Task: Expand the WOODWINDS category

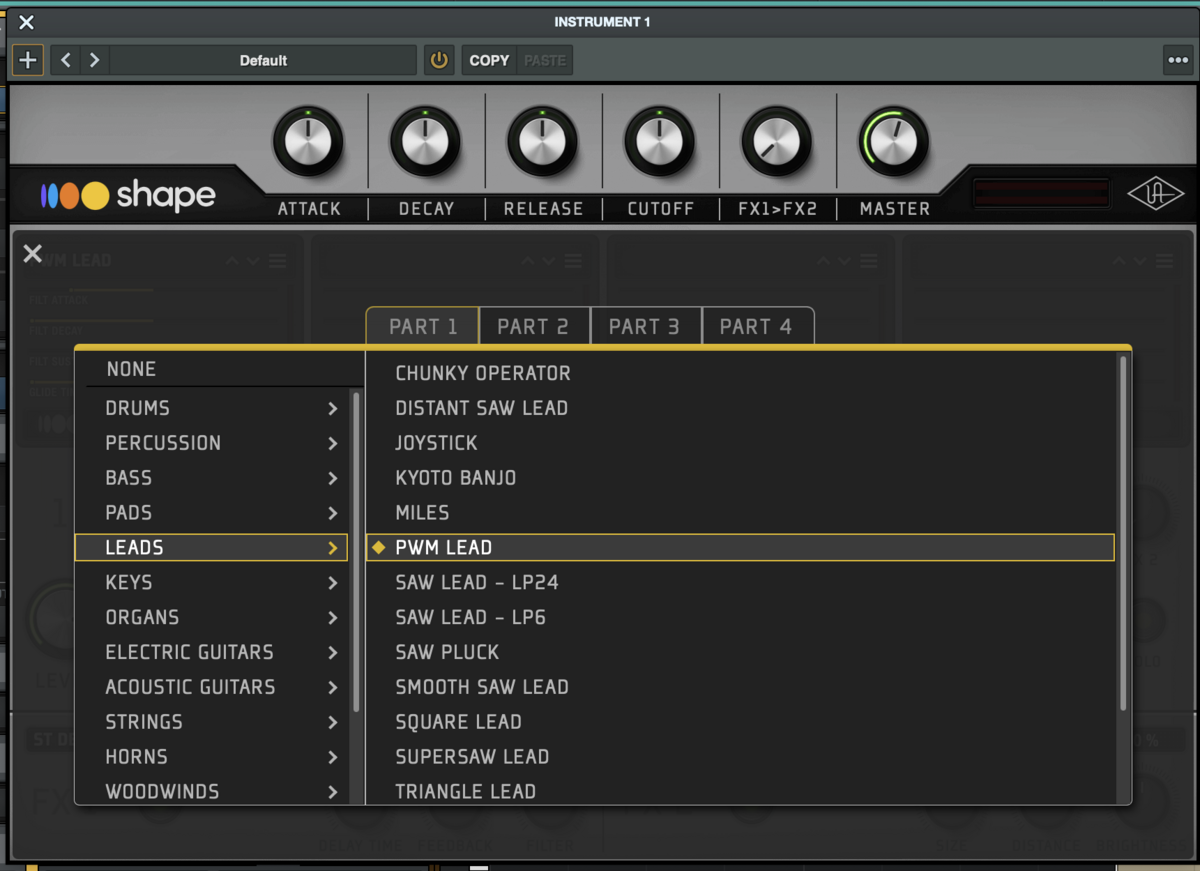Action: 212,791
